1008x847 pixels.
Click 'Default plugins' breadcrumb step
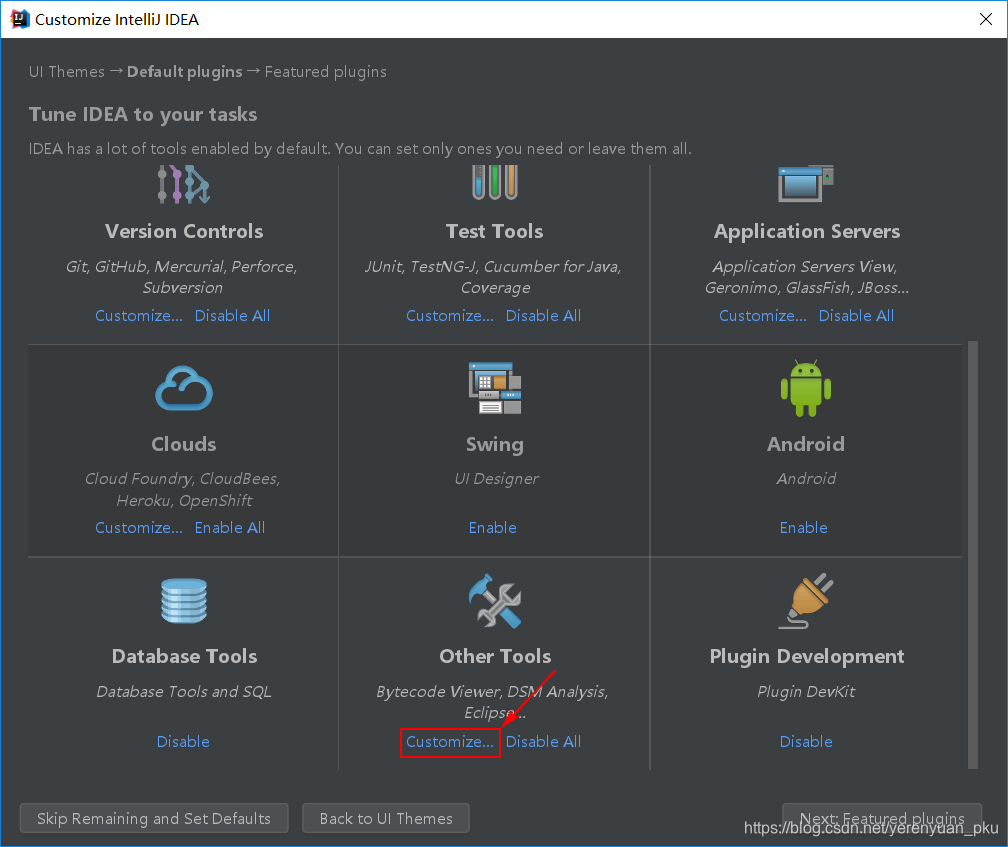pyautogui.click(x=184, y=72)
